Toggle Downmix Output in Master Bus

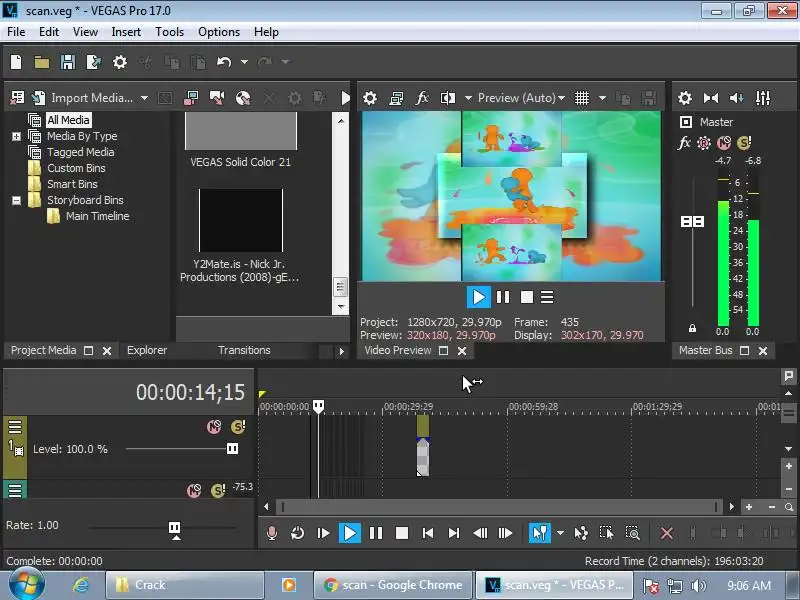(x=711, y=98)
